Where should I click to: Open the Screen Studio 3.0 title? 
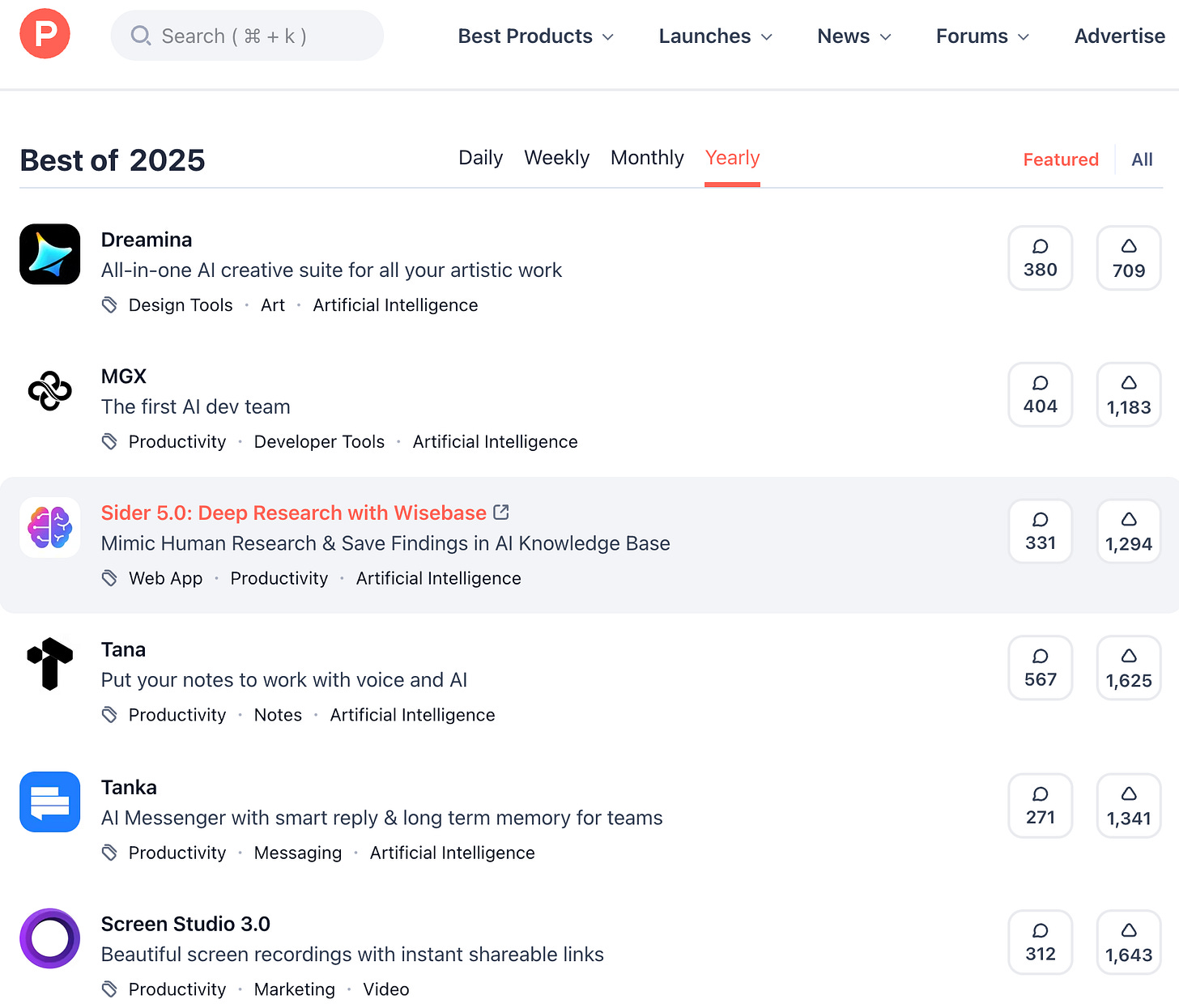[x=185, y=924]
